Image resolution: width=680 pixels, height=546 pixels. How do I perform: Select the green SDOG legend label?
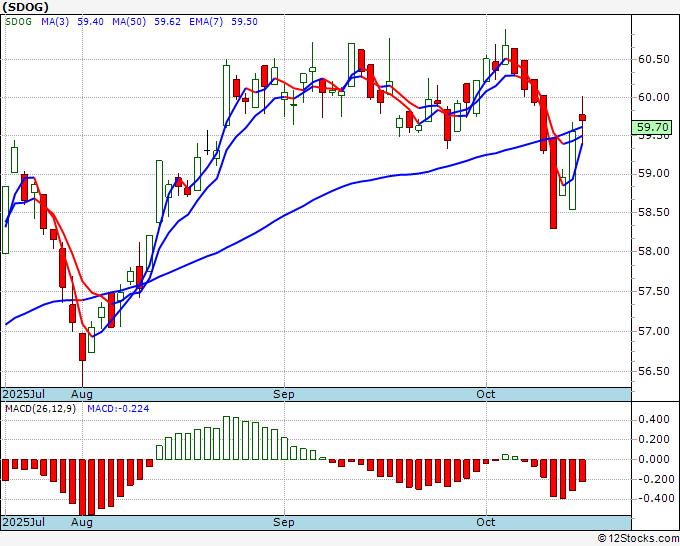click(18, 22)
